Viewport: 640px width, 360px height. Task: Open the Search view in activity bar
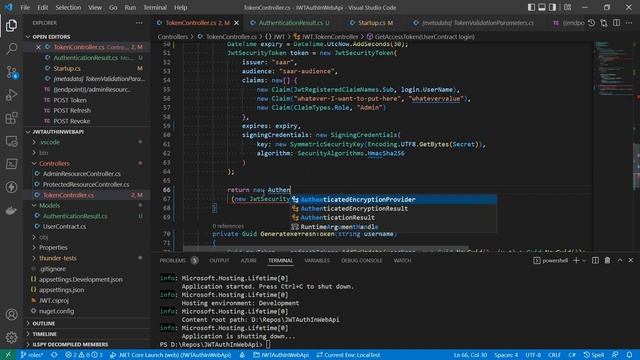11,49
